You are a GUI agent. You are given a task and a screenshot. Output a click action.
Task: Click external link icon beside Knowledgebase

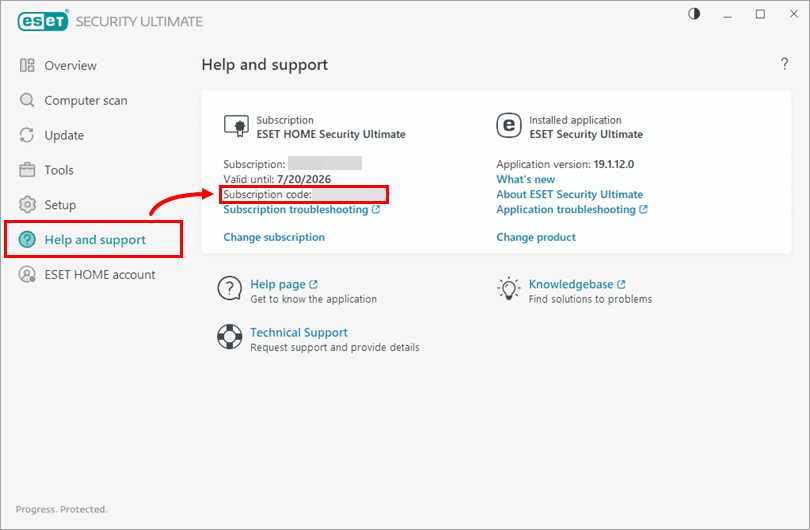coord(621,284)
